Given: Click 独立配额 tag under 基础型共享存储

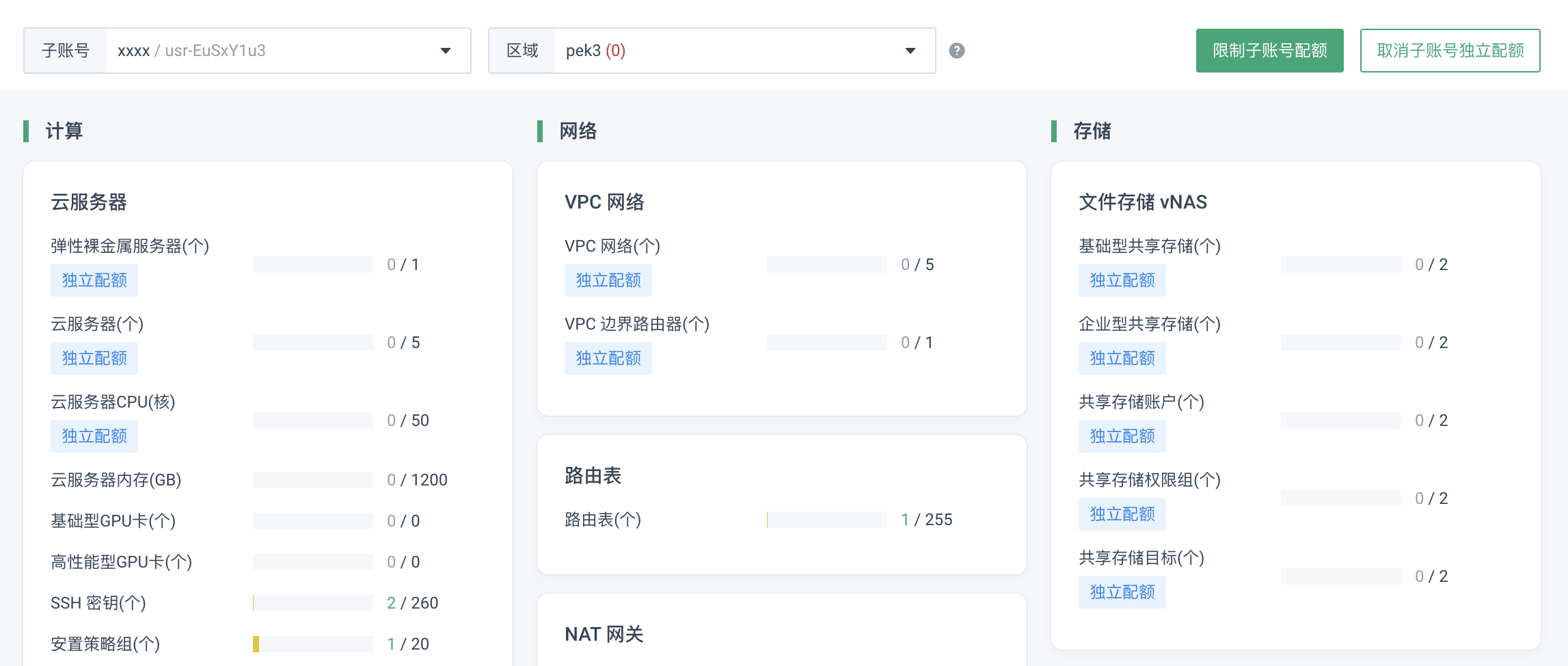Looking at the screenshot, I should click(1122, 280).
